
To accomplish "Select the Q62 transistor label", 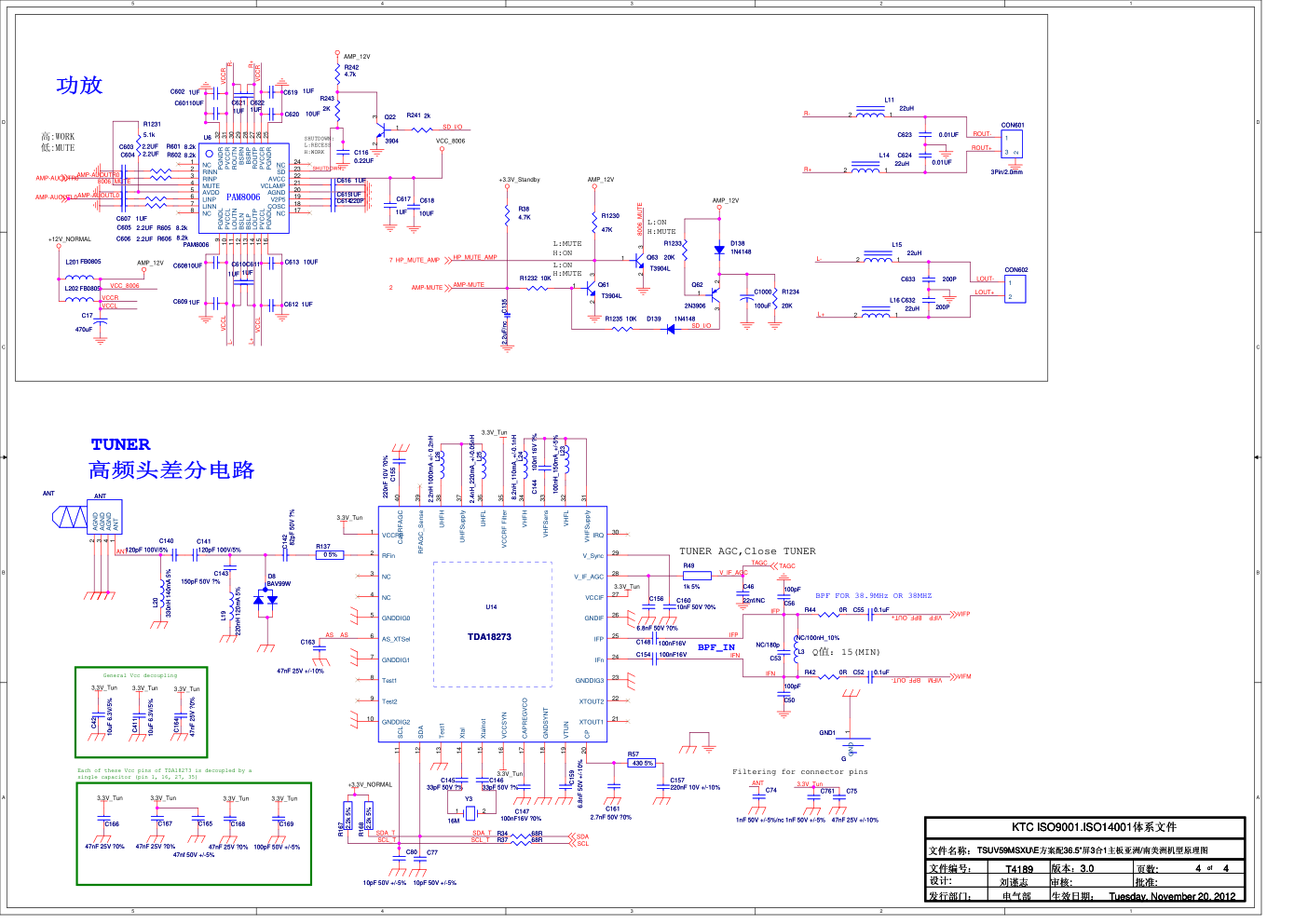I will (697, 285).
